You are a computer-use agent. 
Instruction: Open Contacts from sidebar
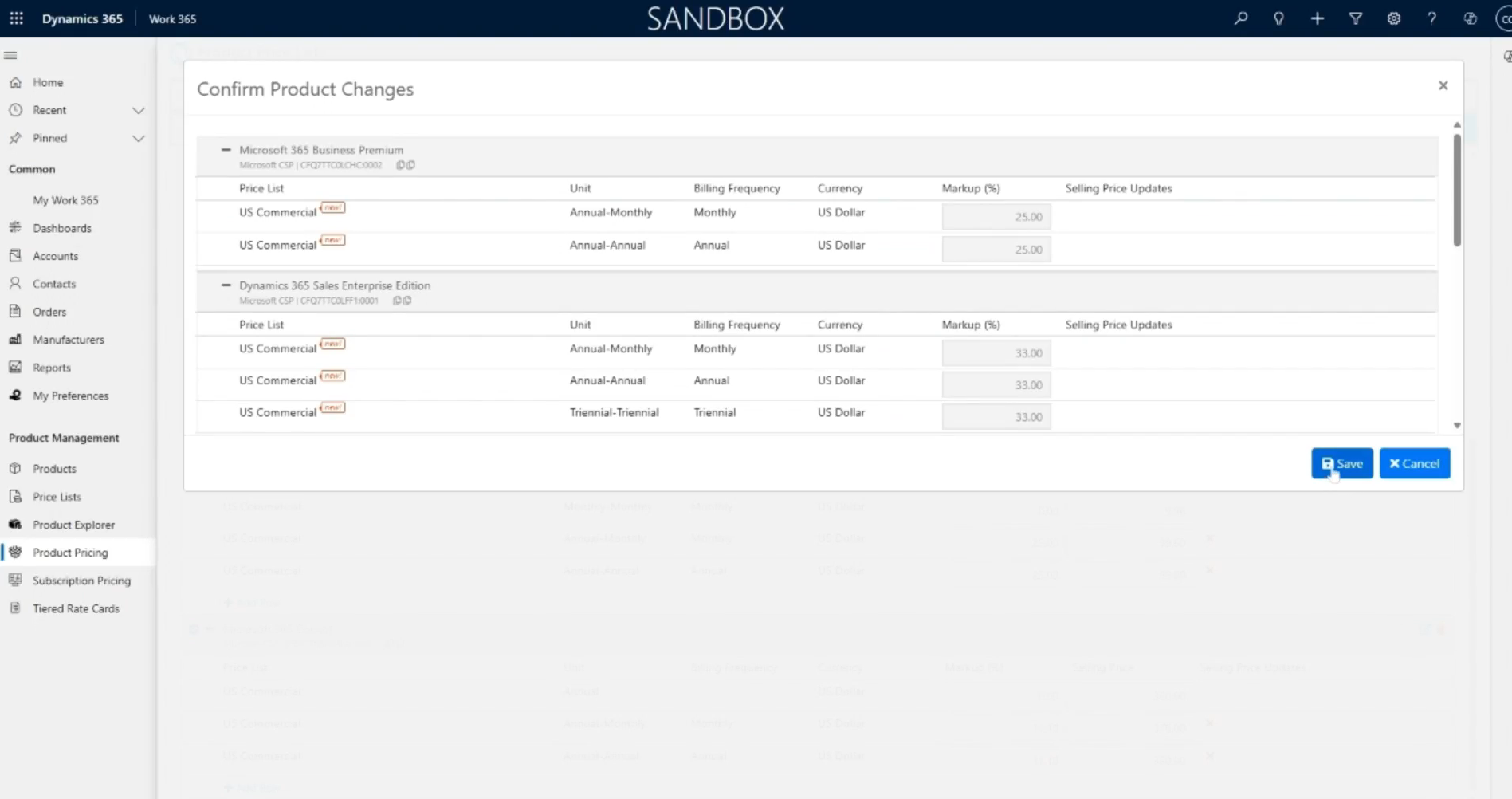click(54, 284)
